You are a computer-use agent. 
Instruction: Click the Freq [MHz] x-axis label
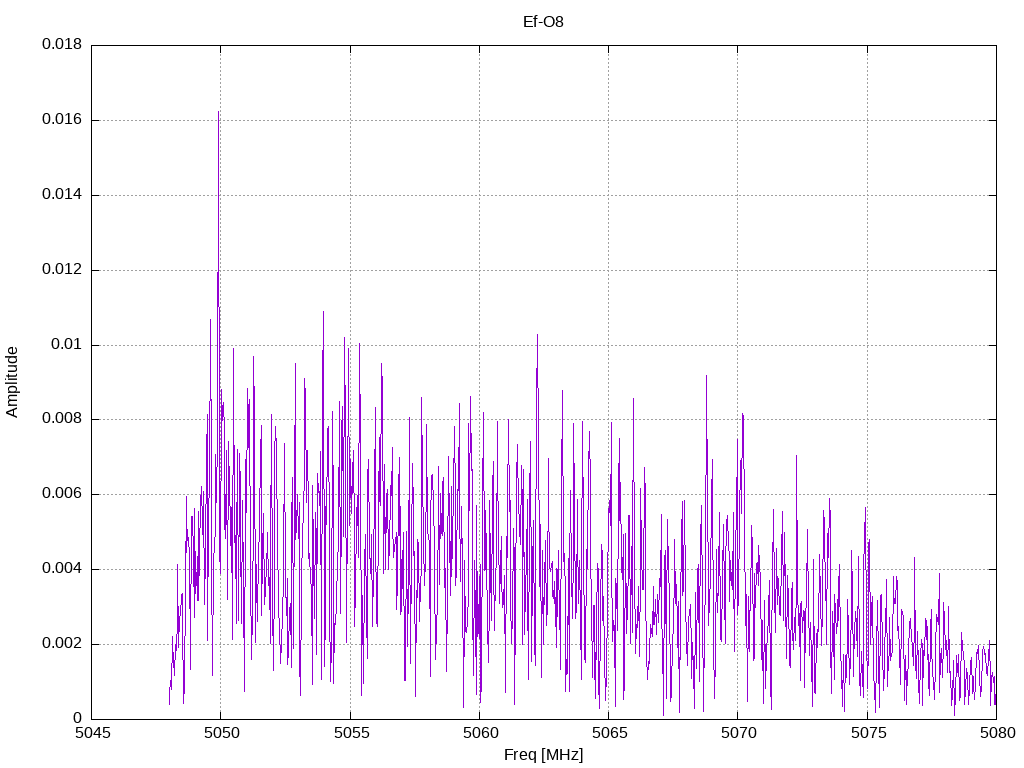[x=543, y=754]
